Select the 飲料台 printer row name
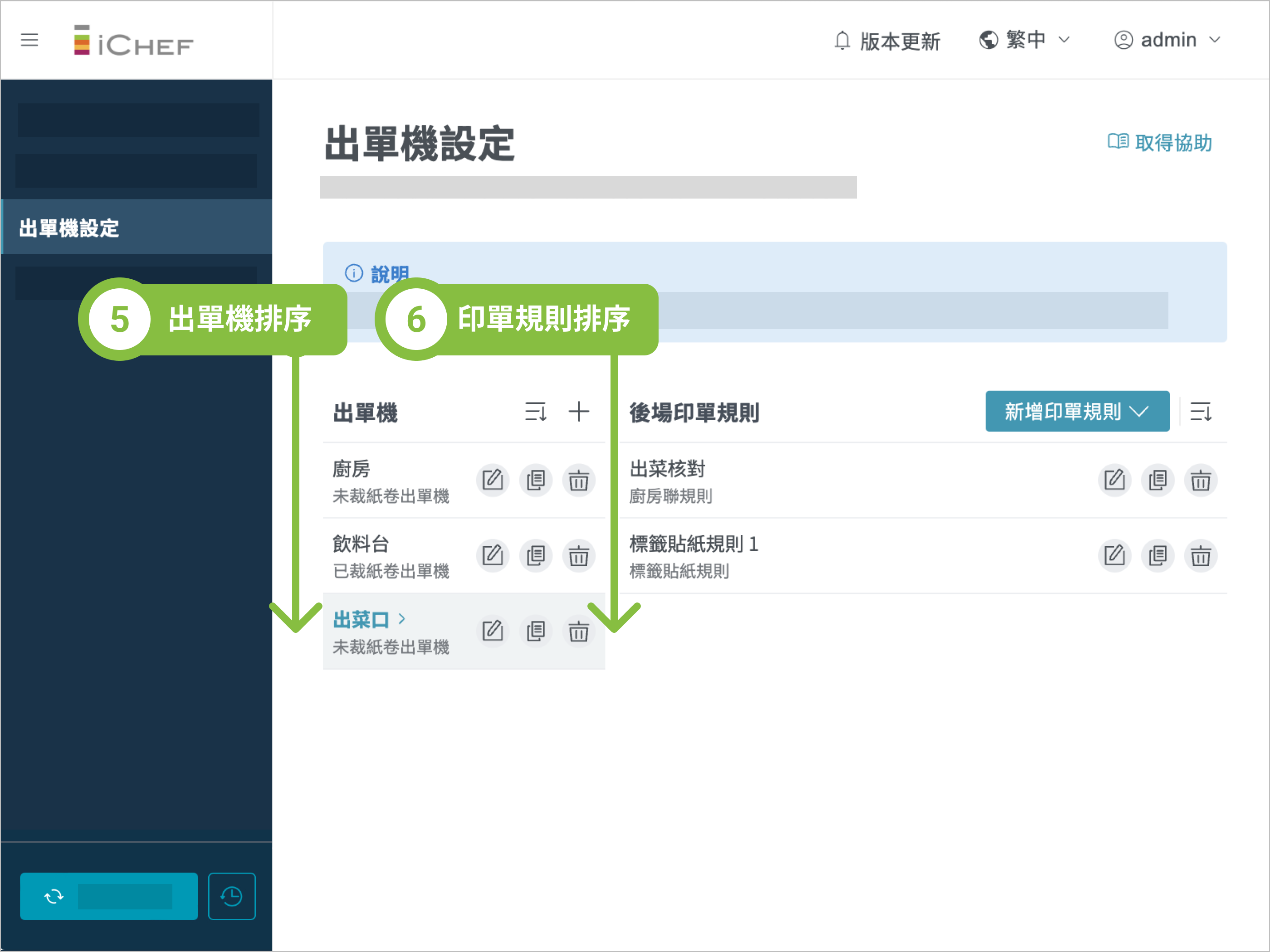The height and width of the screenshot is (952, 1270). [x=361, y=544]
